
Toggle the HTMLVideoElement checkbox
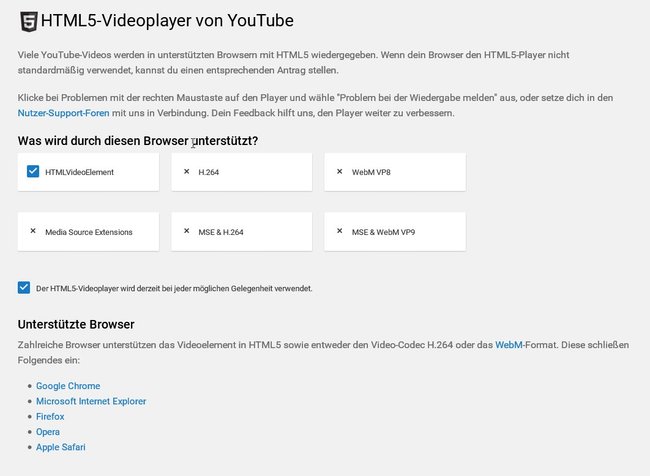click(33, 171)
